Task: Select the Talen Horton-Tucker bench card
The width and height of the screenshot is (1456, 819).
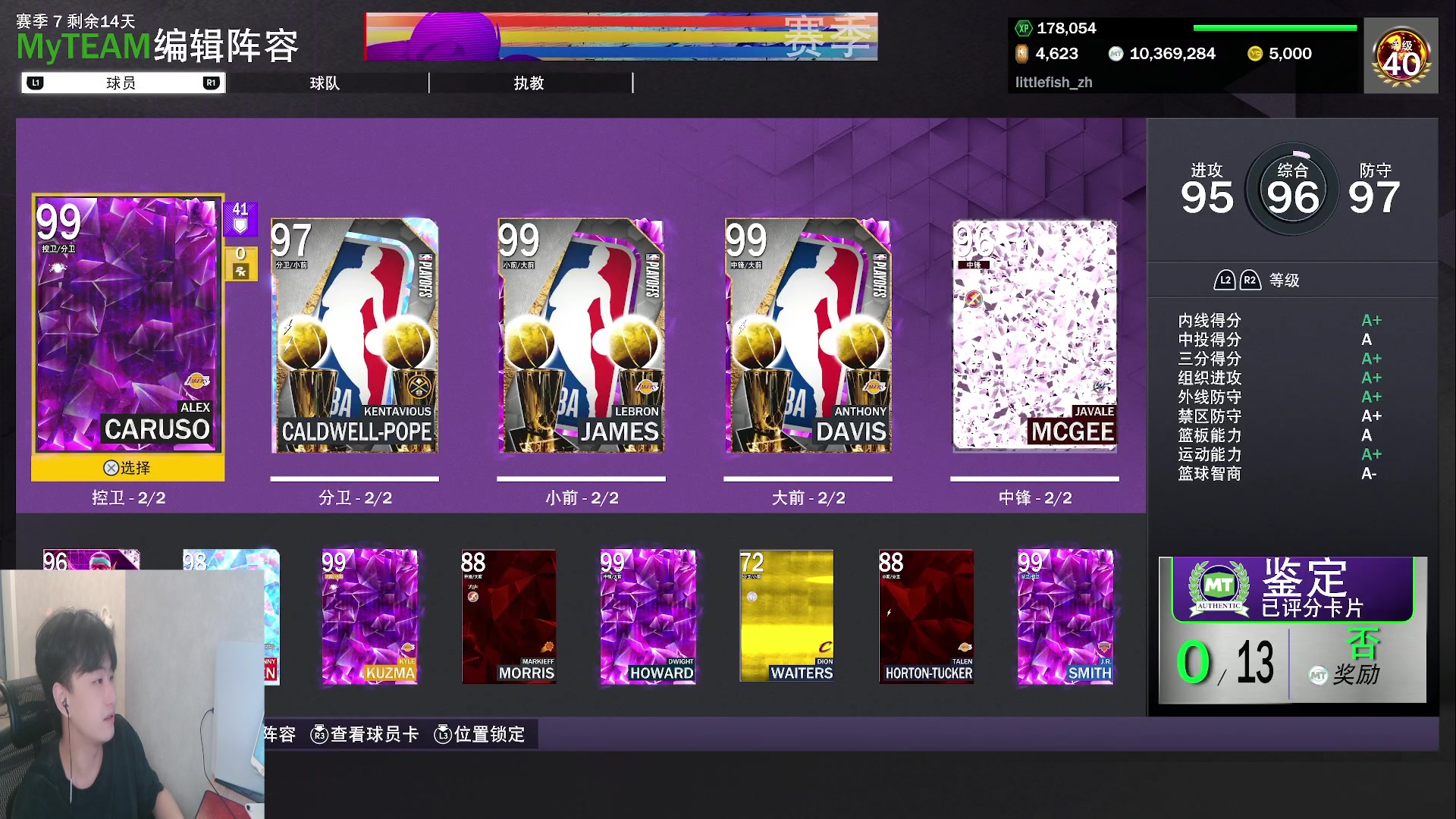Action: coord(926,617)
